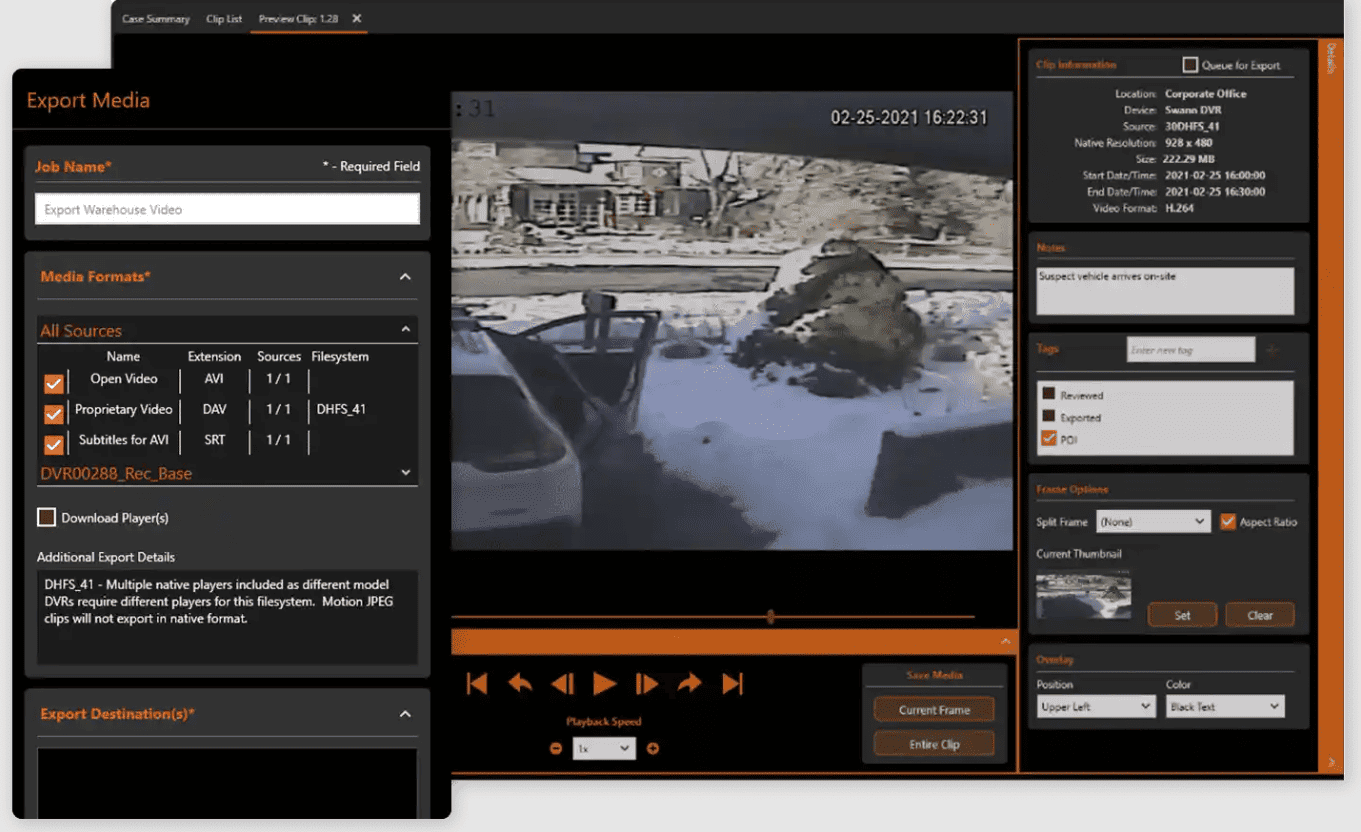Open the playback speed 1x dropdown

[x=604, y=748]
